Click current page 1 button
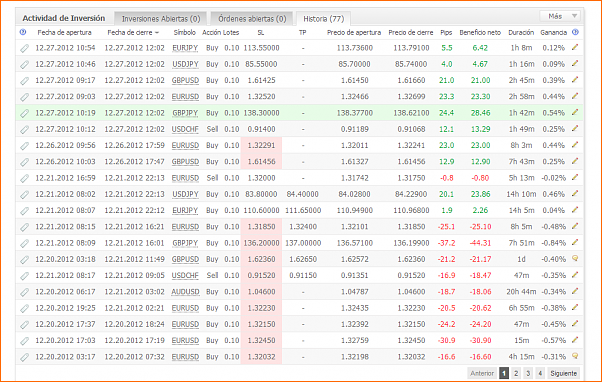Viewport: 602px width, 382px height. pos(504,373)
